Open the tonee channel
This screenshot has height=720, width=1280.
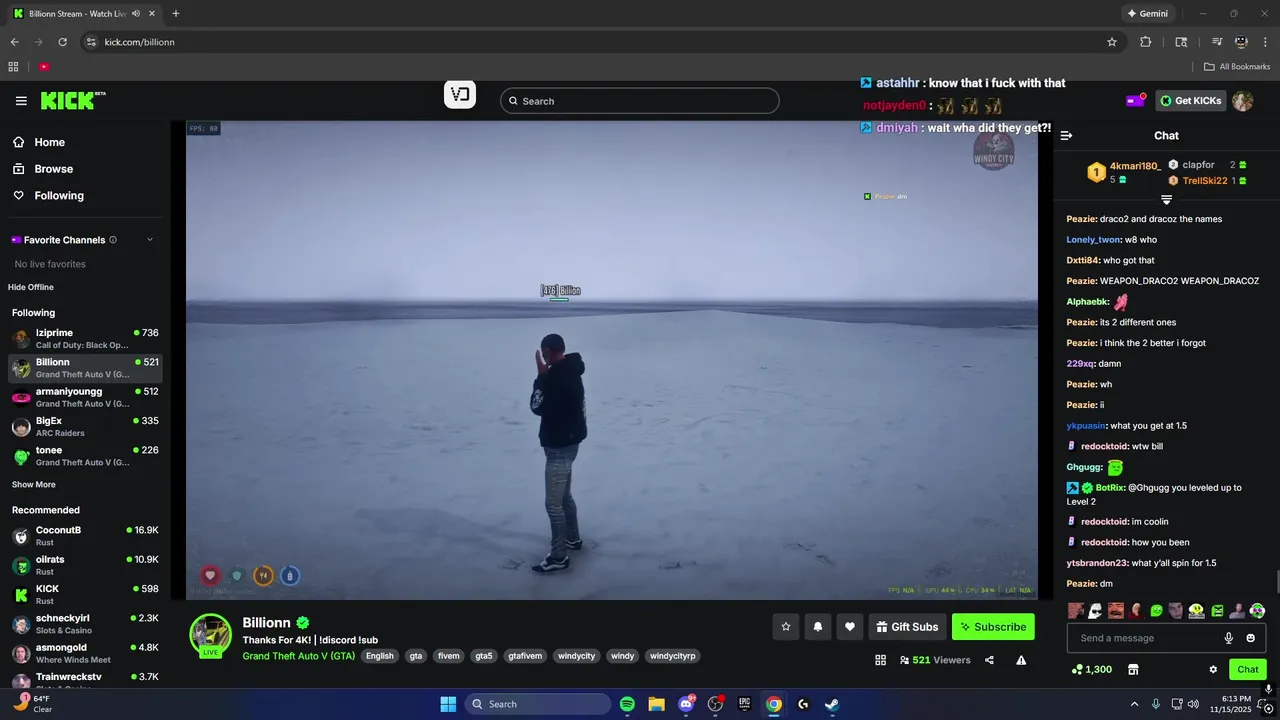pyautogui.click(x=85, y=456)
